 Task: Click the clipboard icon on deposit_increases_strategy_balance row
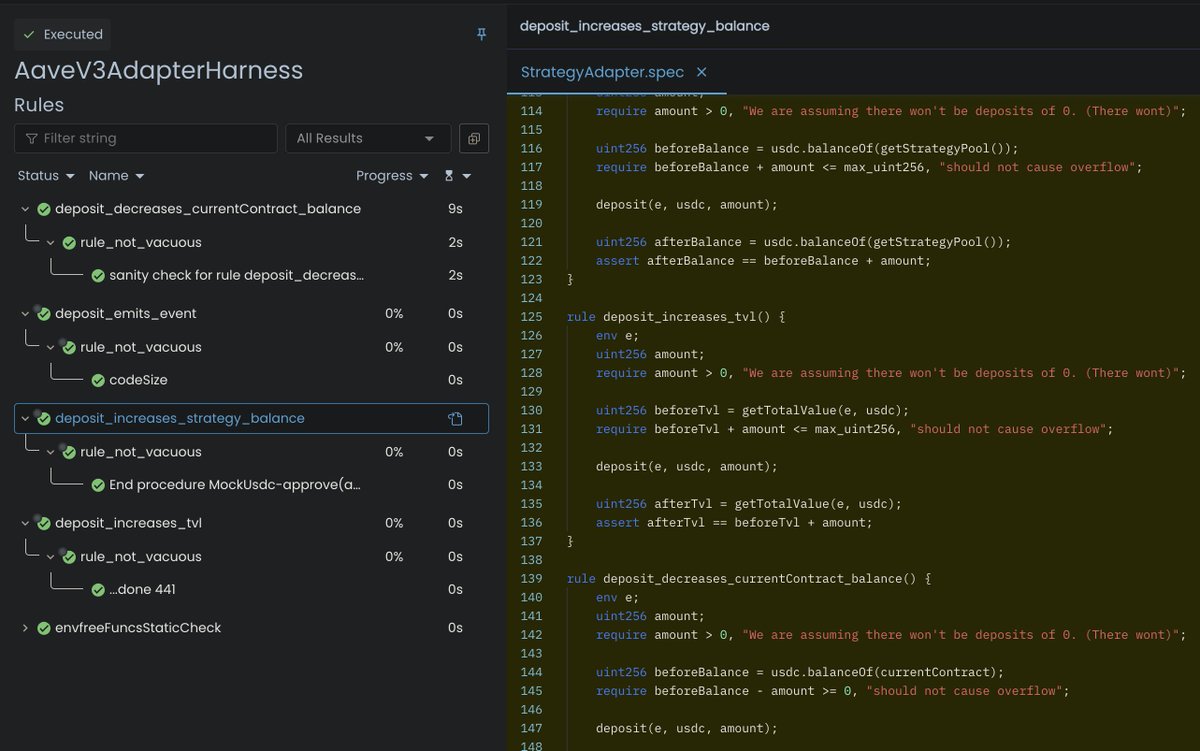(x=455, y=419)
